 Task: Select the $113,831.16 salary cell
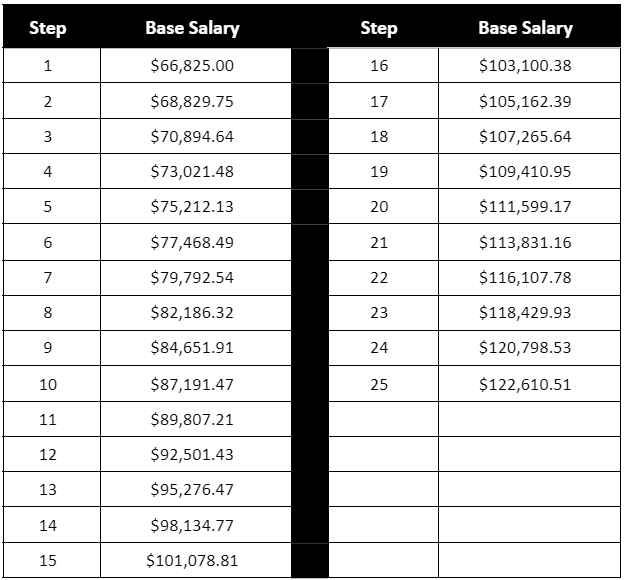pos(525,242)
